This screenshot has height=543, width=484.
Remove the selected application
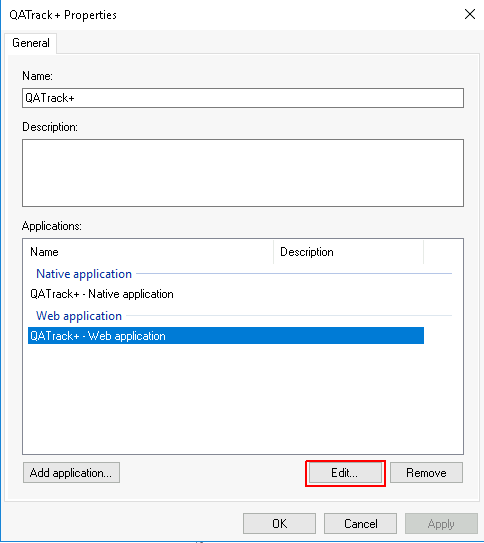(x=426, y=473)
